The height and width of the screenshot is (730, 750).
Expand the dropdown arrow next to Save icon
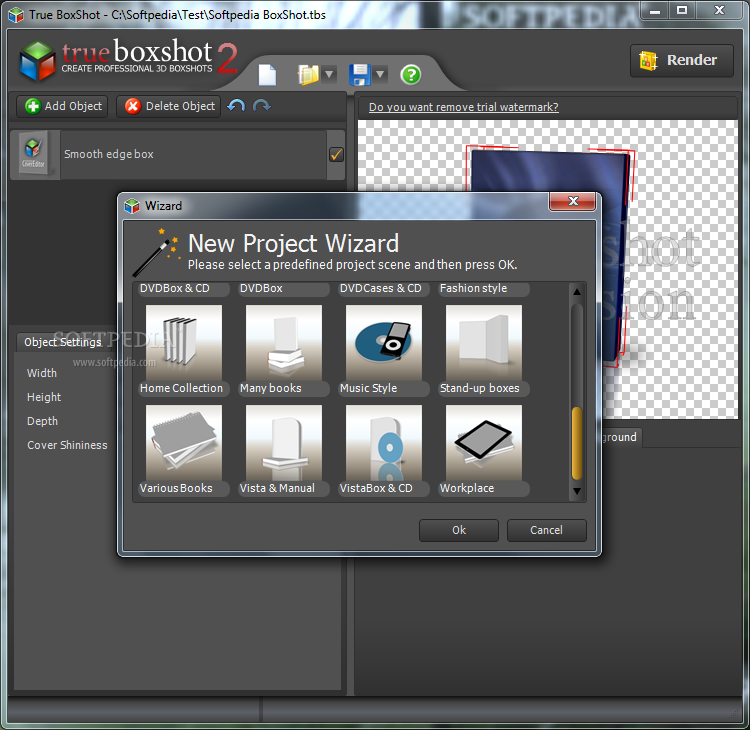coord(380,75)
